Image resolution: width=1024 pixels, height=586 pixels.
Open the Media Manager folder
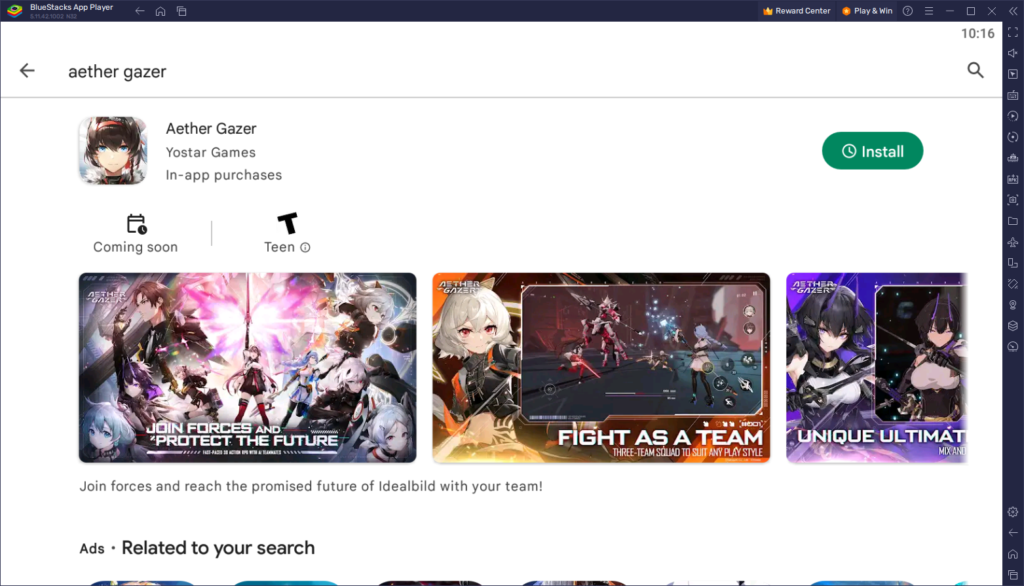(x=1013, y=221)
